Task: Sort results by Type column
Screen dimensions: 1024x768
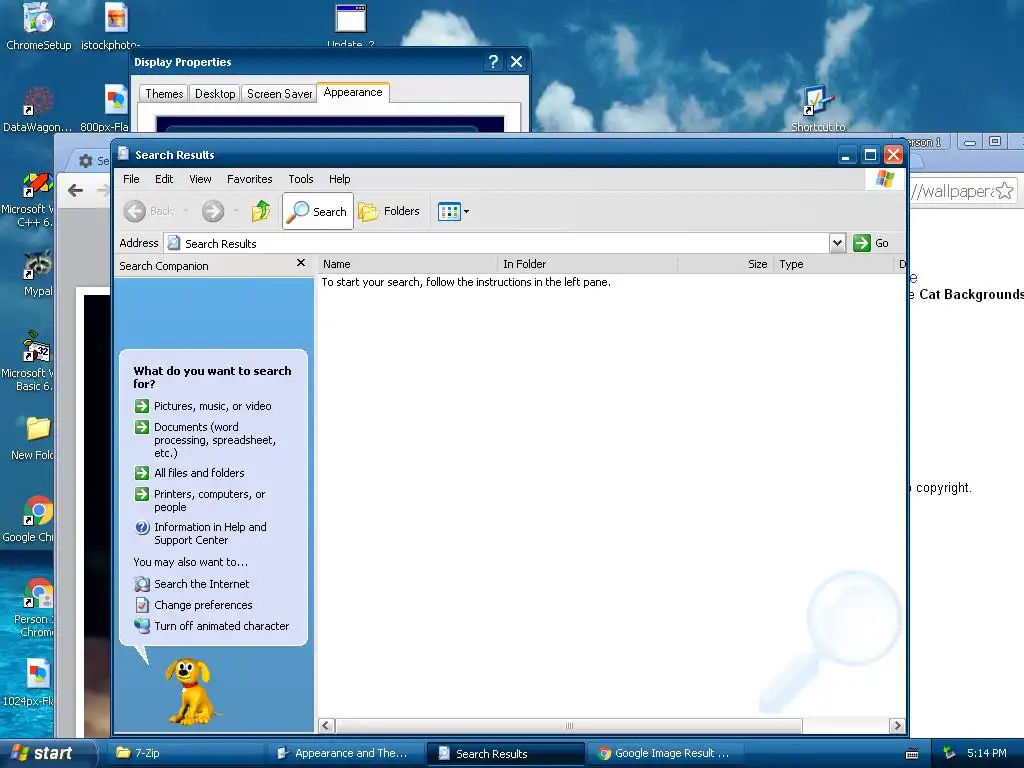Action: click(833, 264)
